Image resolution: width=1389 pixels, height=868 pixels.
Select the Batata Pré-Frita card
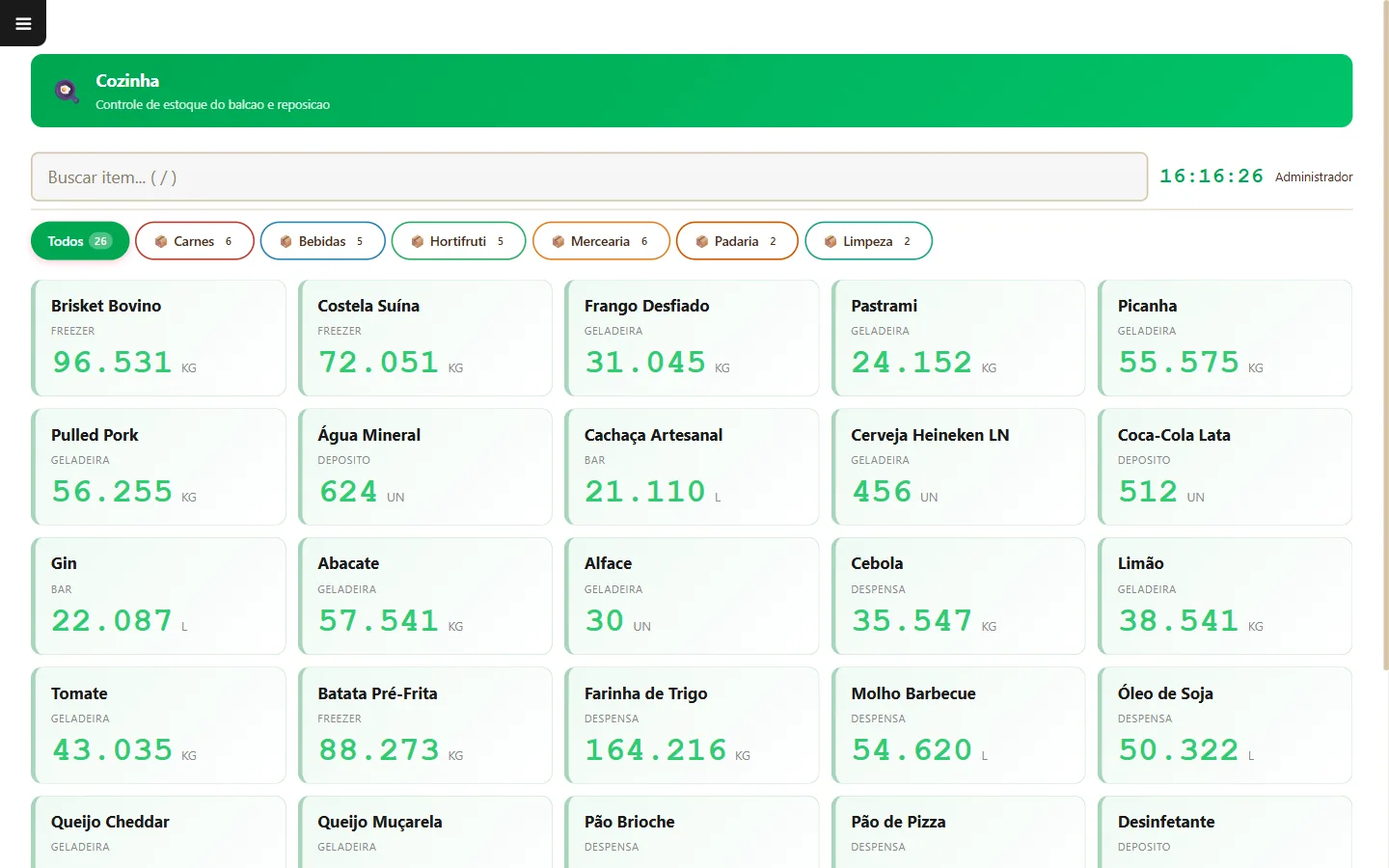[425, 725]
